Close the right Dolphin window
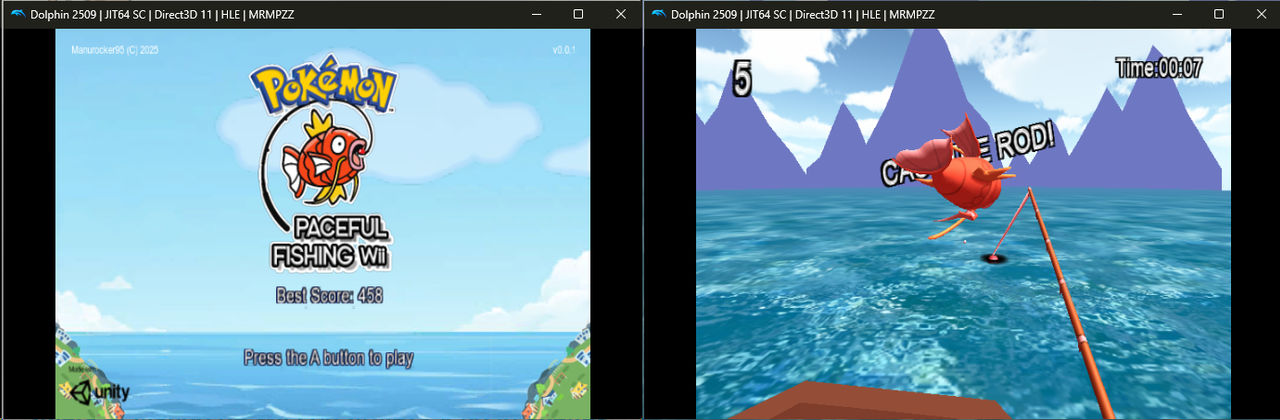This screenshot has width=1280, height=420. [x=1260, y=14]
